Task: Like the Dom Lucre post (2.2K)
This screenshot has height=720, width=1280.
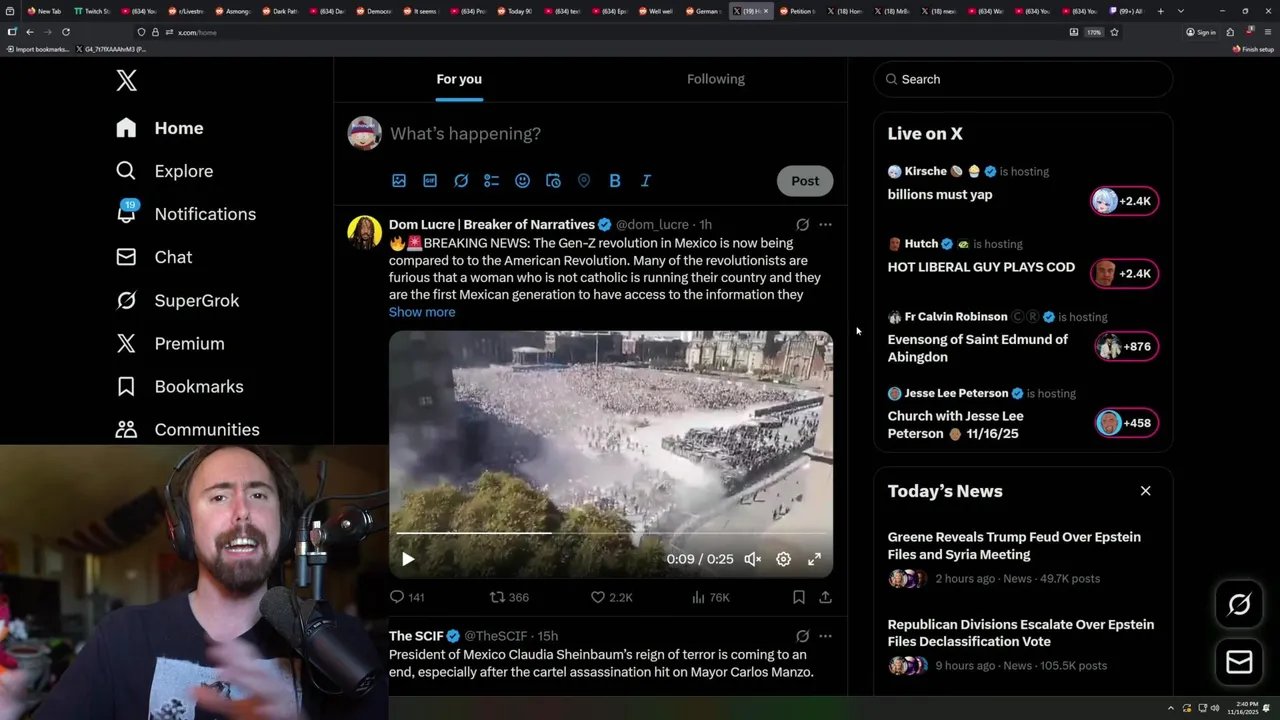Action: coord(611,597)
